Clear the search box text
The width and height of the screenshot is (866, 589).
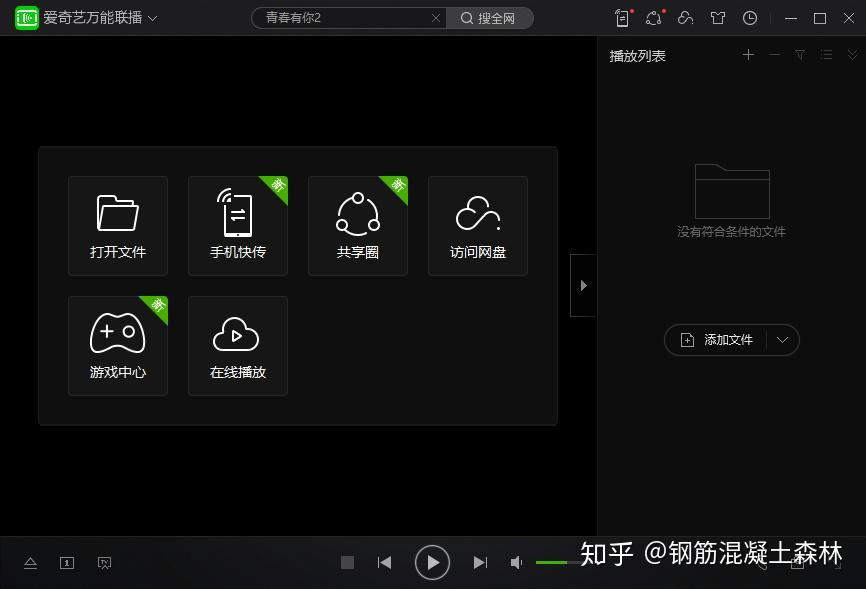tap(436, 18)
